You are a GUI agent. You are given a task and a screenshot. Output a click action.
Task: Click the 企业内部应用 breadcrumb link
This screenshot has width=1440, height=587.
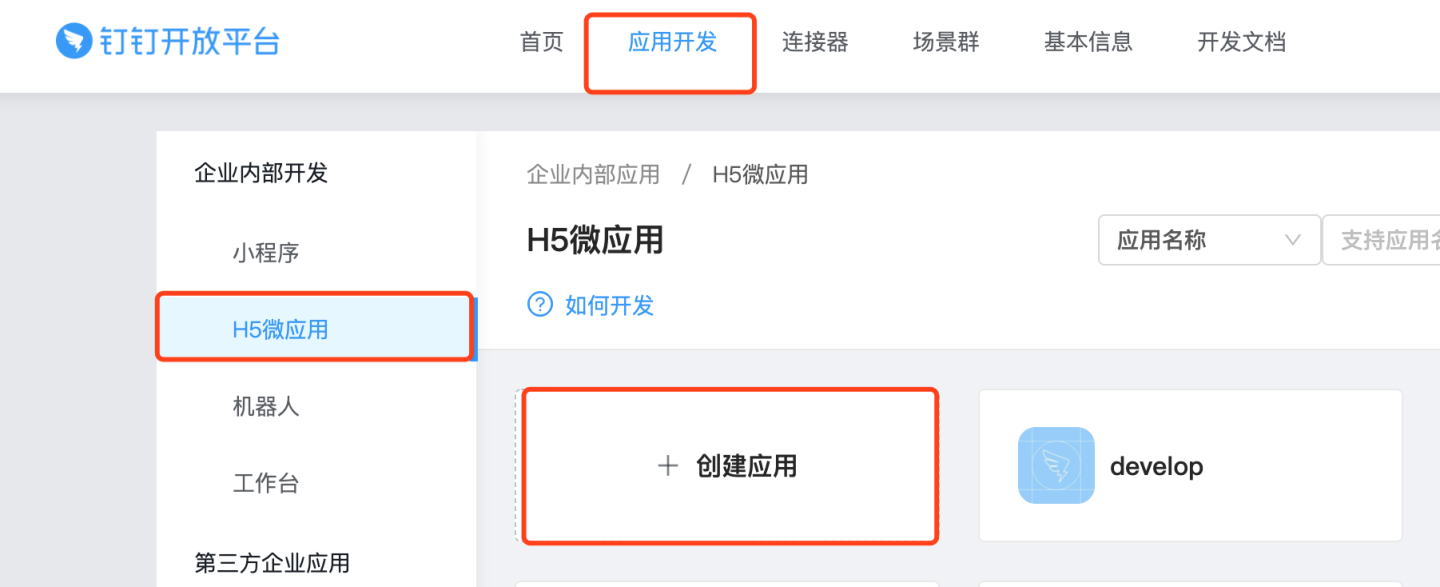tap(593, 175)
